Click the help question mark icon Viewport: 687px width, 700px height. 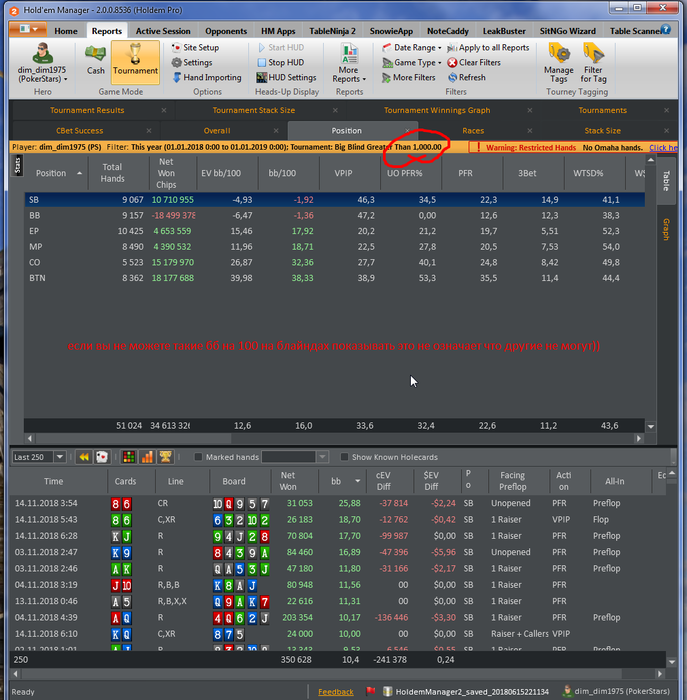point(666,29)
